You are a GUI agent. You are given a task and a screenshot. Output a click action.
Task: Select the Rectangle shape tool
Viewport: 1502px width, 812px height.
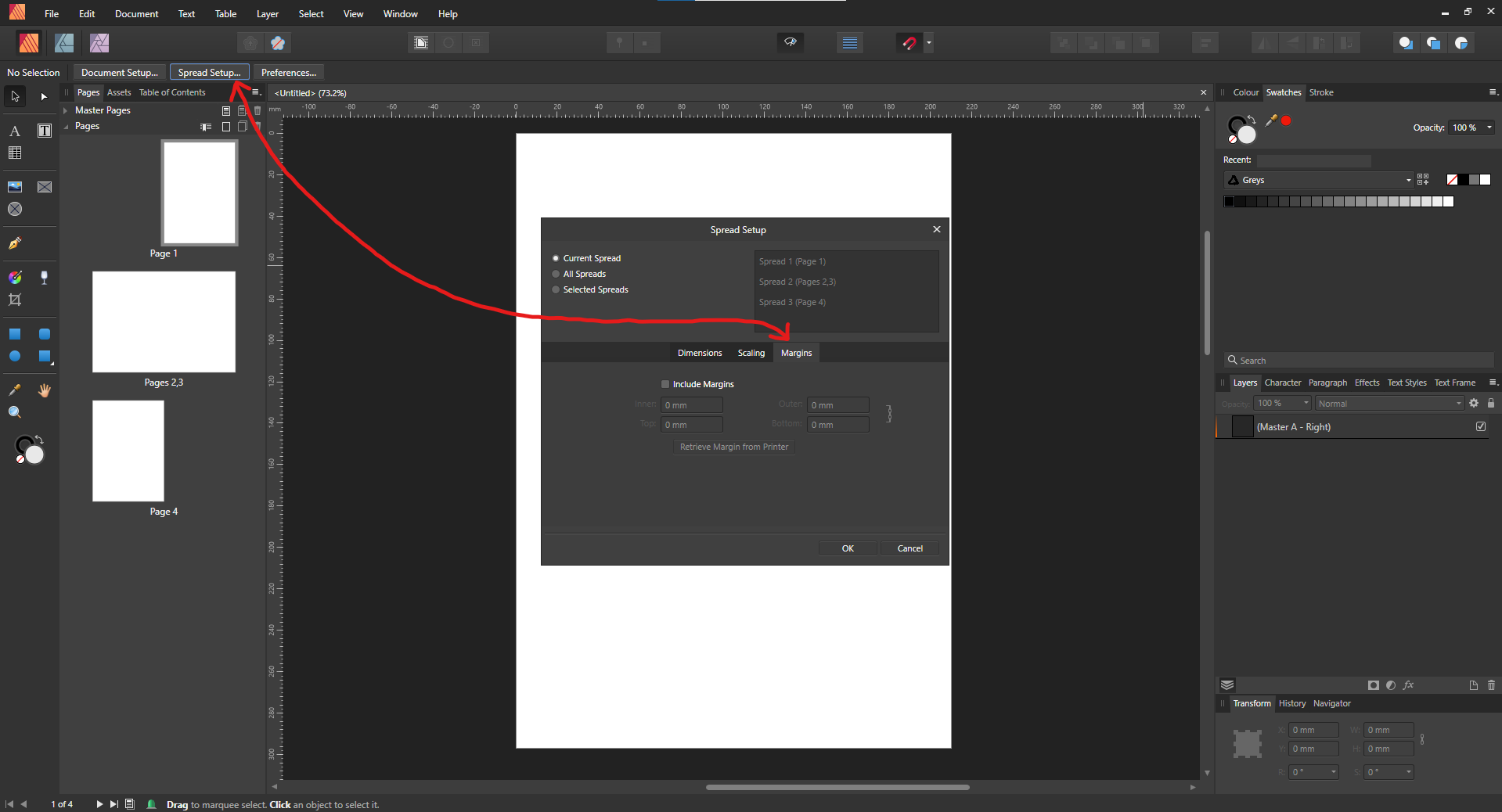(15, 334)
